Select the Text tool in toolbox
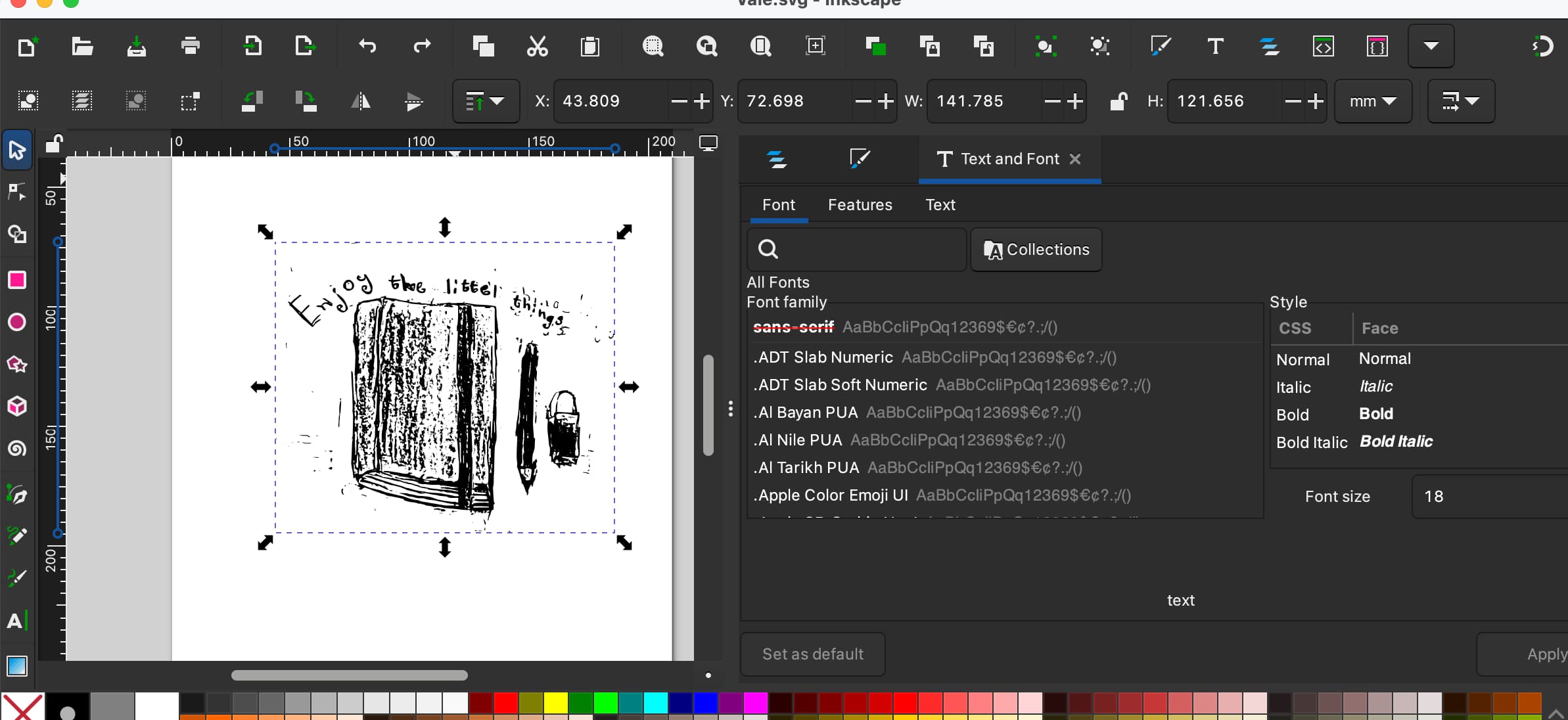1568x720 pixels. click(17, 620)
